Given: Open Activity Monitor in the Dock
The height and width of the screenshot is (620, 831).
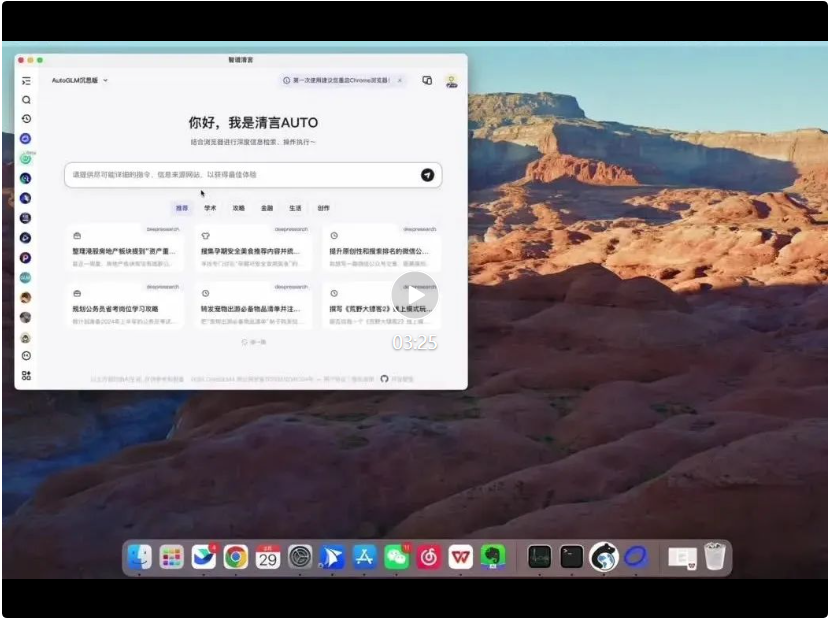Looking at the screenshot, I should (540, 557).
